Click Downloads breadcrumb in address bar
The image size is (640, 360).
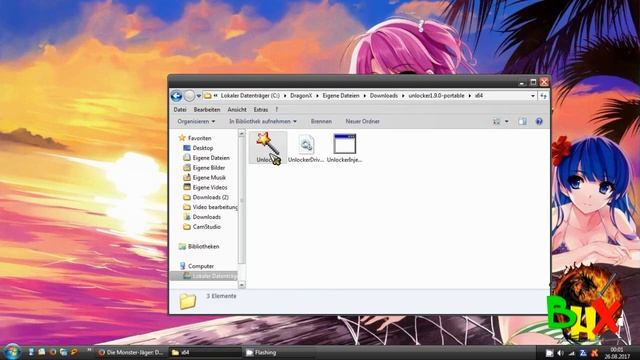(384, 96)
